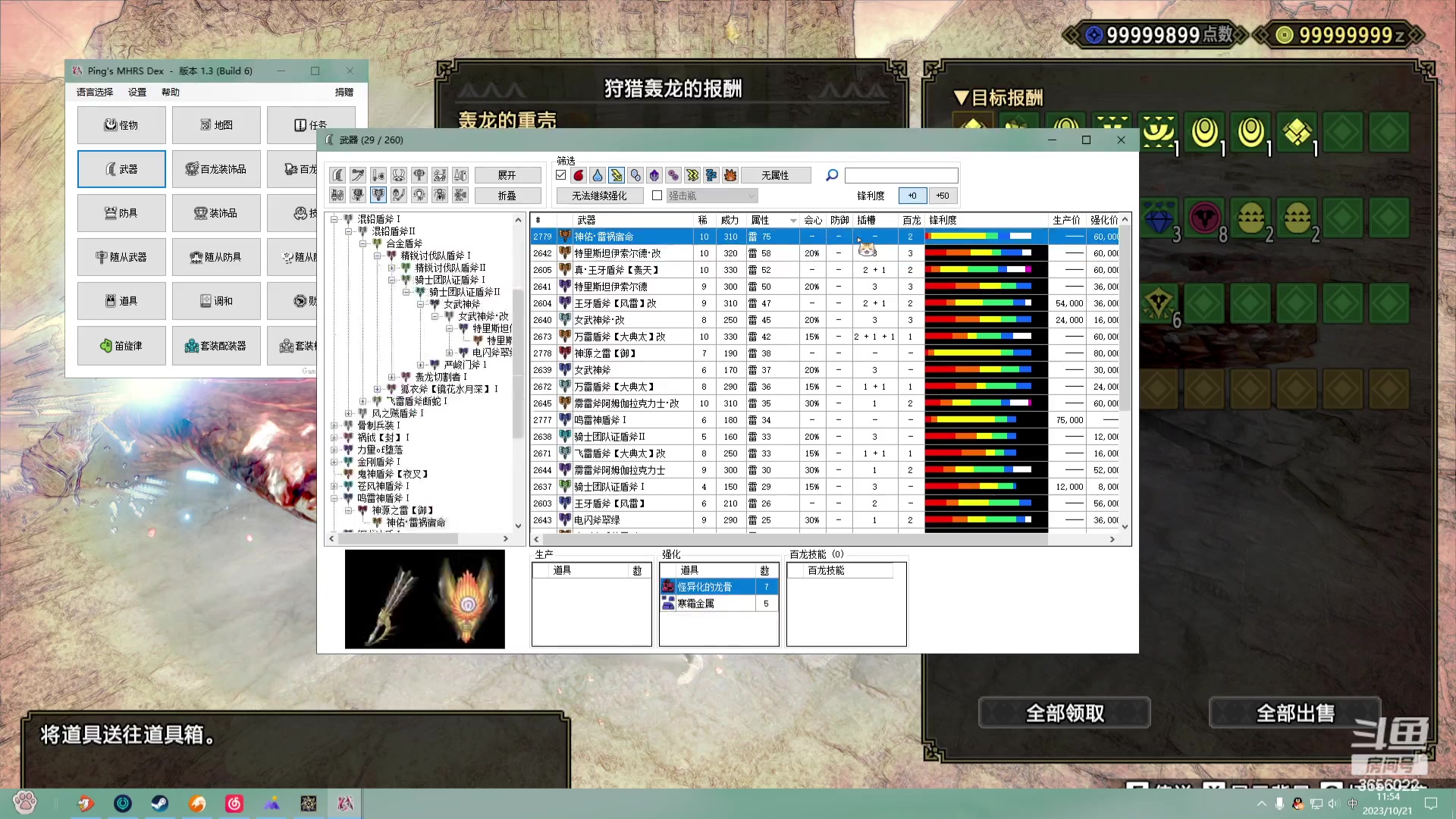
Task: Click the 折叠 collapse-all button
Action: [x=507, y=196]
